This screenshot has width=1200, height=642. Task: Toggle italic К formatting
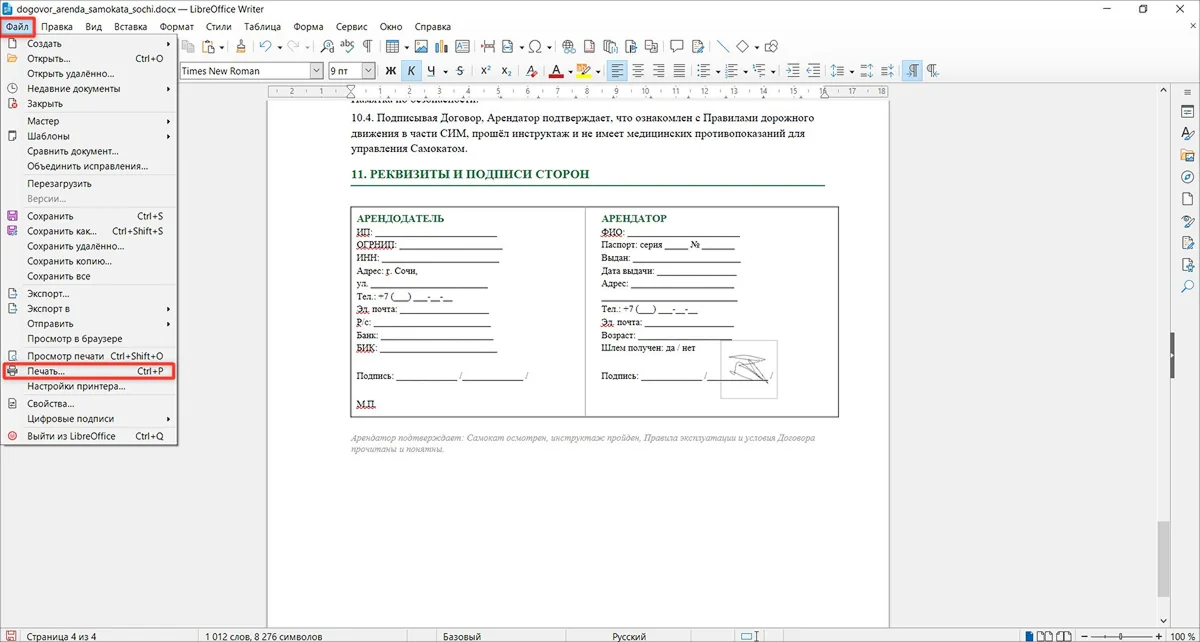[x=411, y=71]
